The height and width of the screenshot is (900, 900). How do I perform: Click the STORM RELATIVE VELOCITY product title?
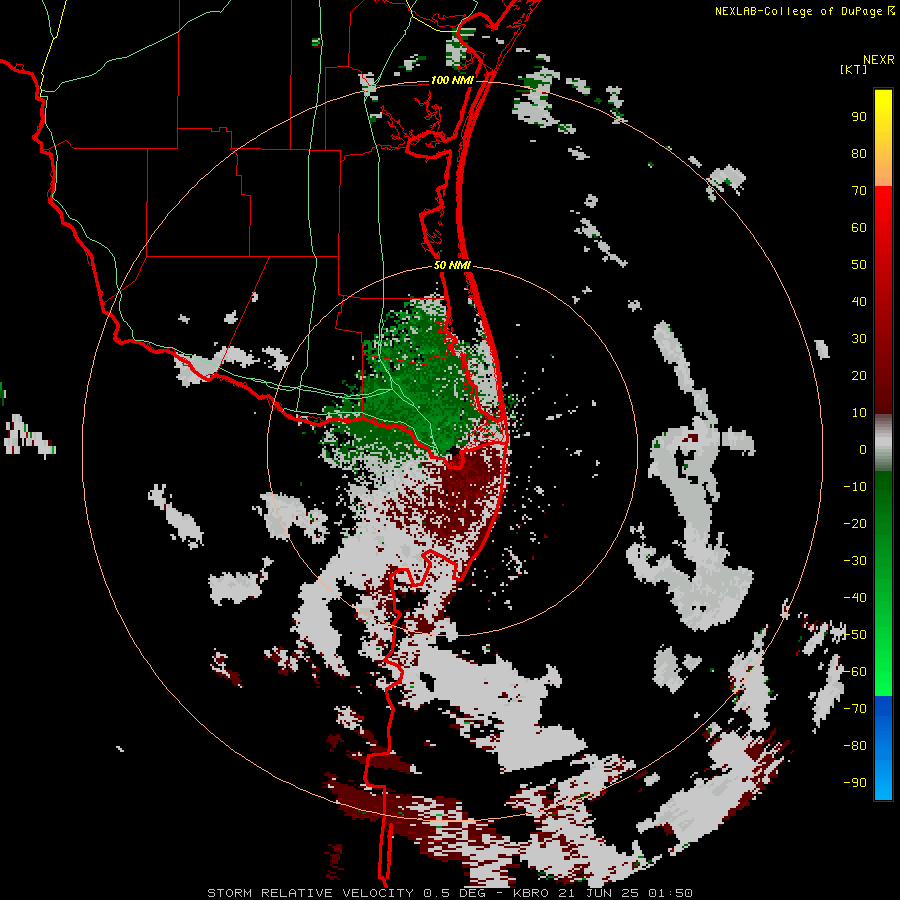coord(310,893)
